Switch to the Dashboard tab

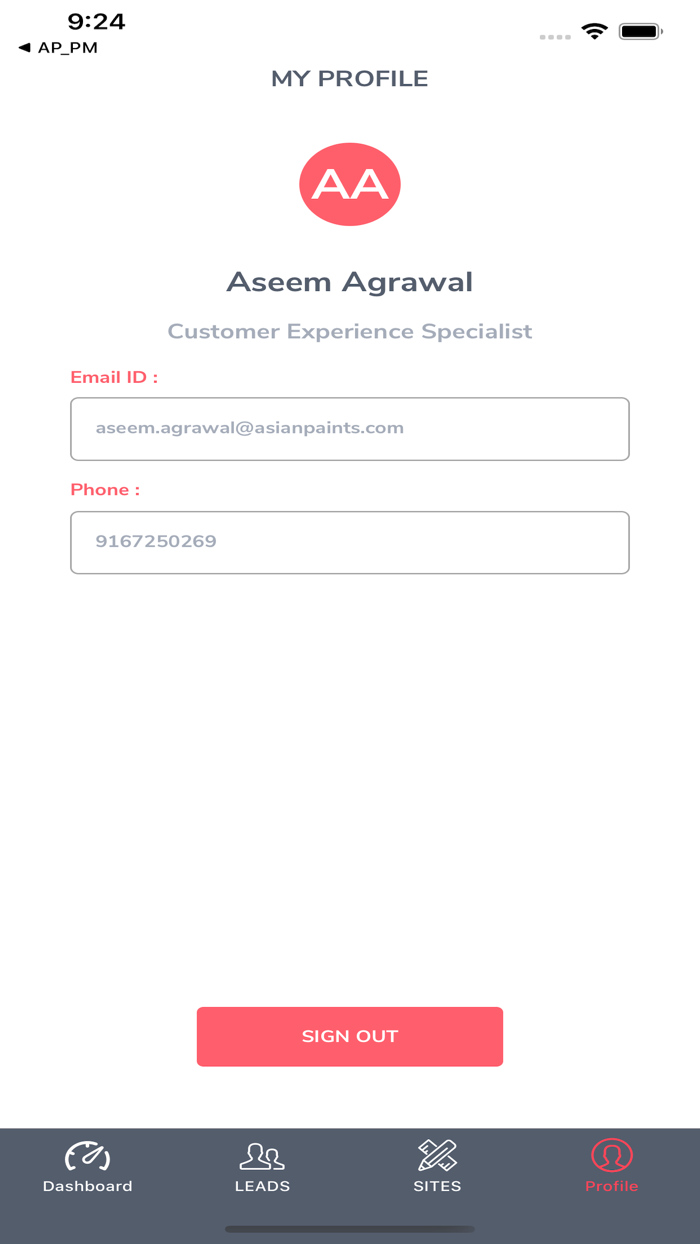88,1186
